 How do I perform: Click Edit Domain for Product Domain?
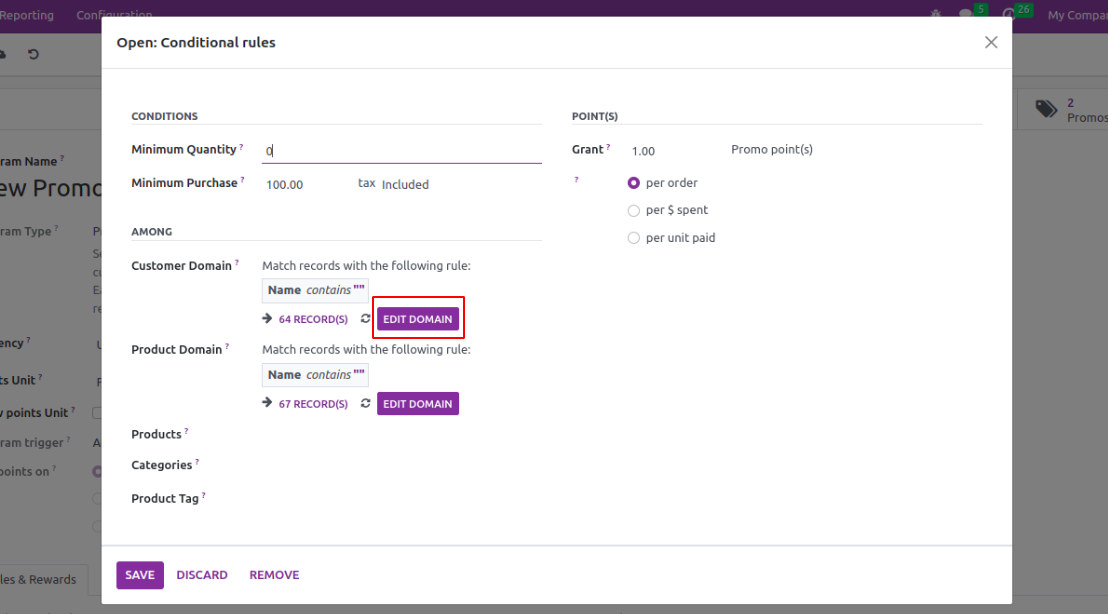(418, 404)
